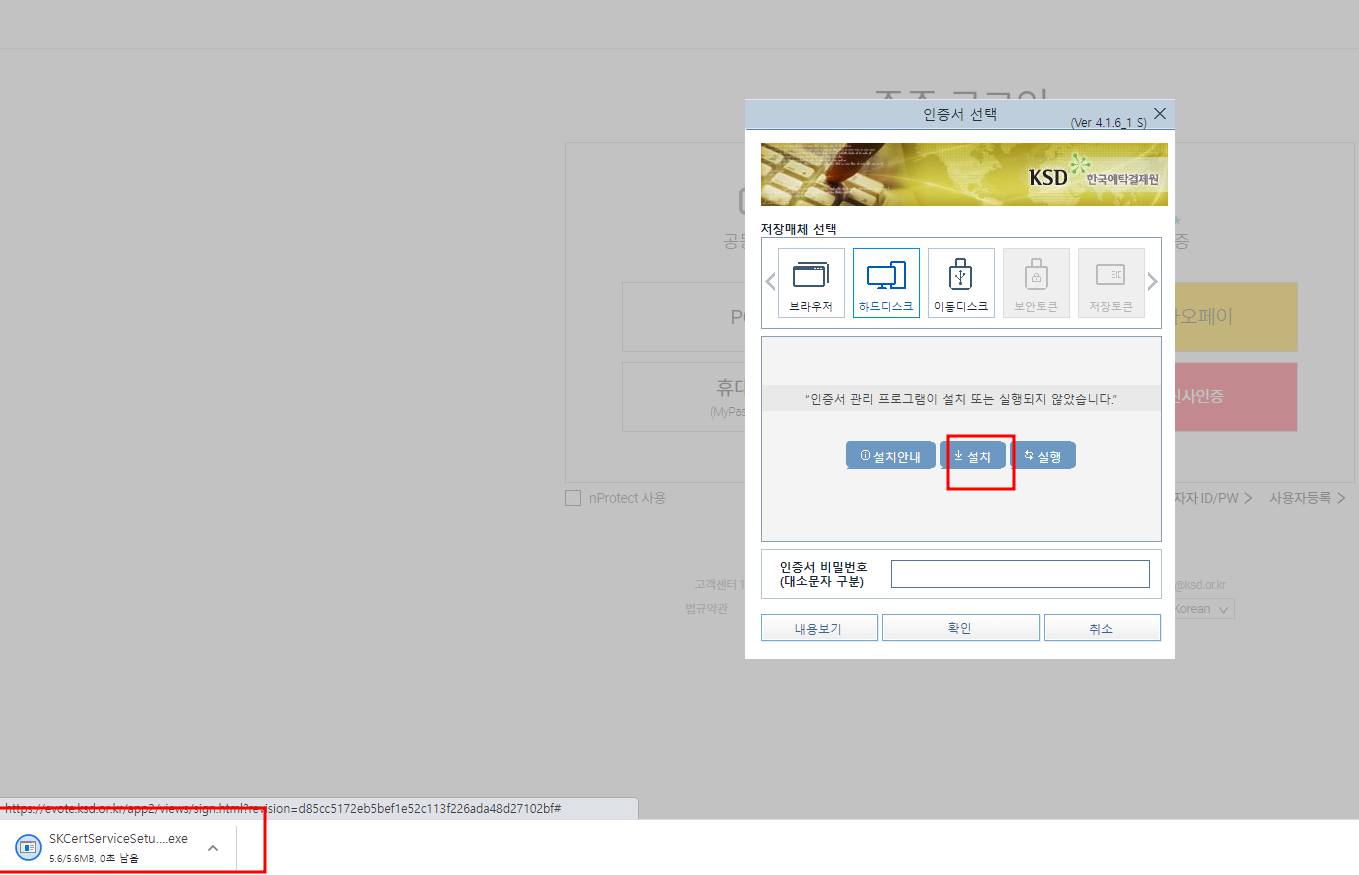Open the 설치안내 installation guide

890,454
